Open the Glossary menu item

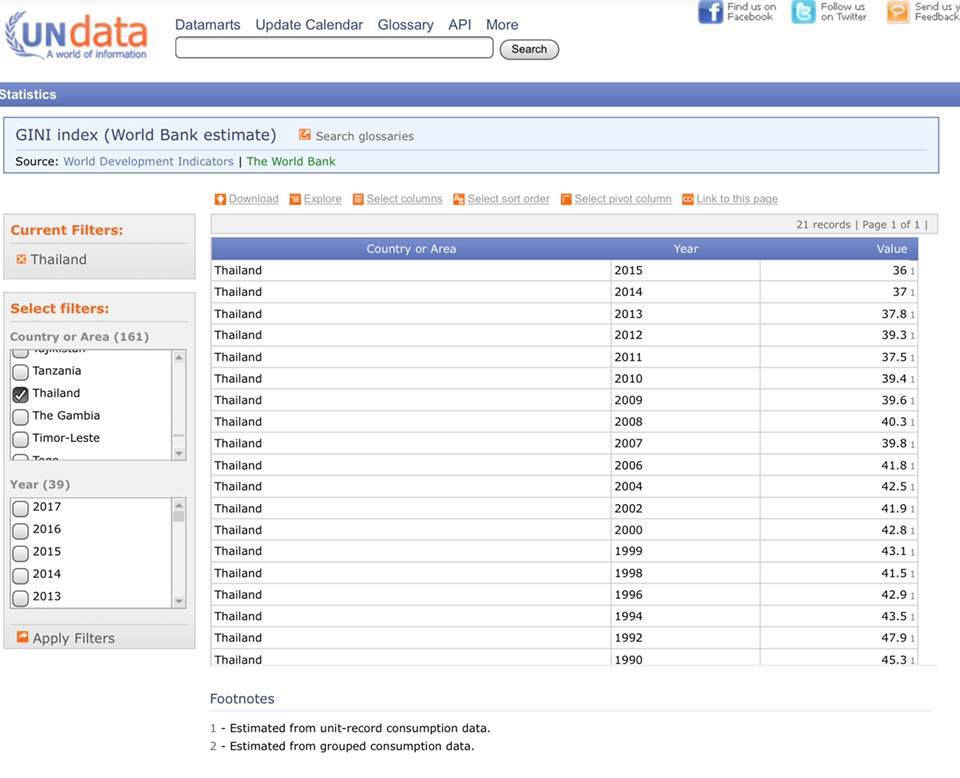pyautogui.click(x=405, y=25)
